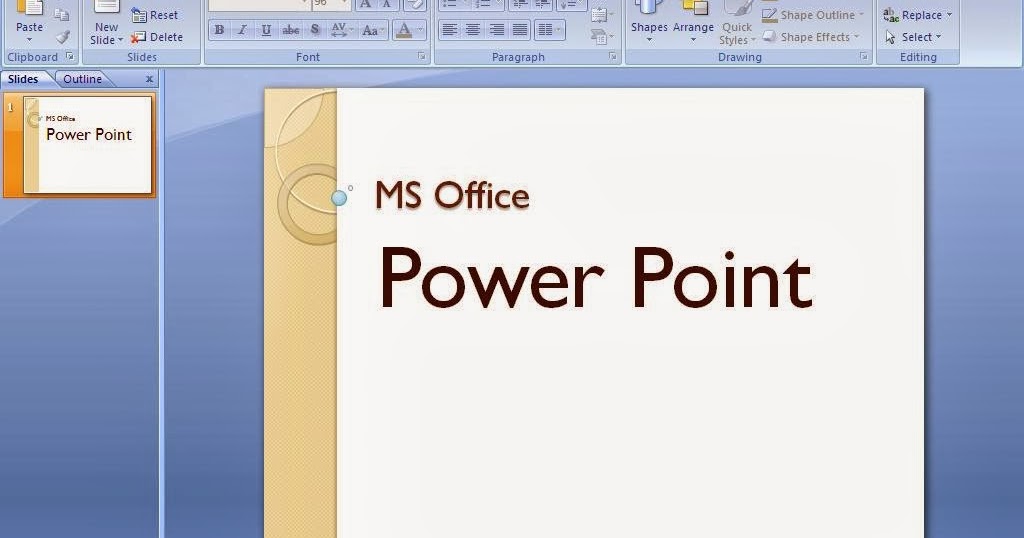
Task: Click the Reset slide icon
Action: [x=139, y=16]
